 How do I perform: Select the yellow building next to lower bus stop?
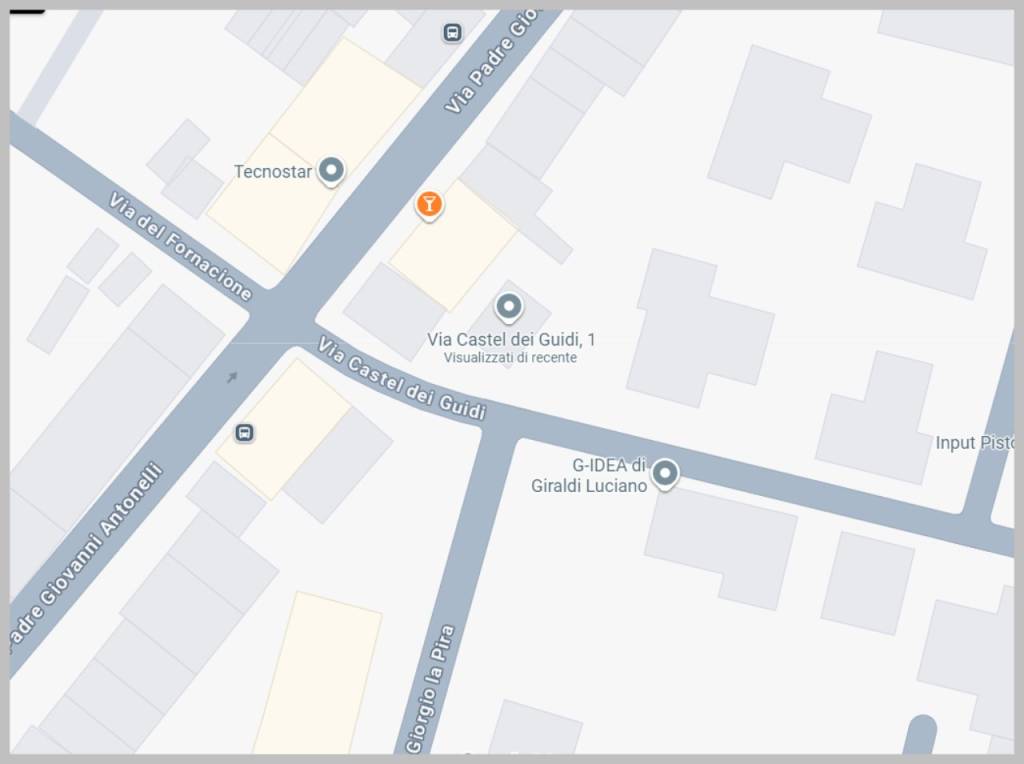click(x=283, y=430)
